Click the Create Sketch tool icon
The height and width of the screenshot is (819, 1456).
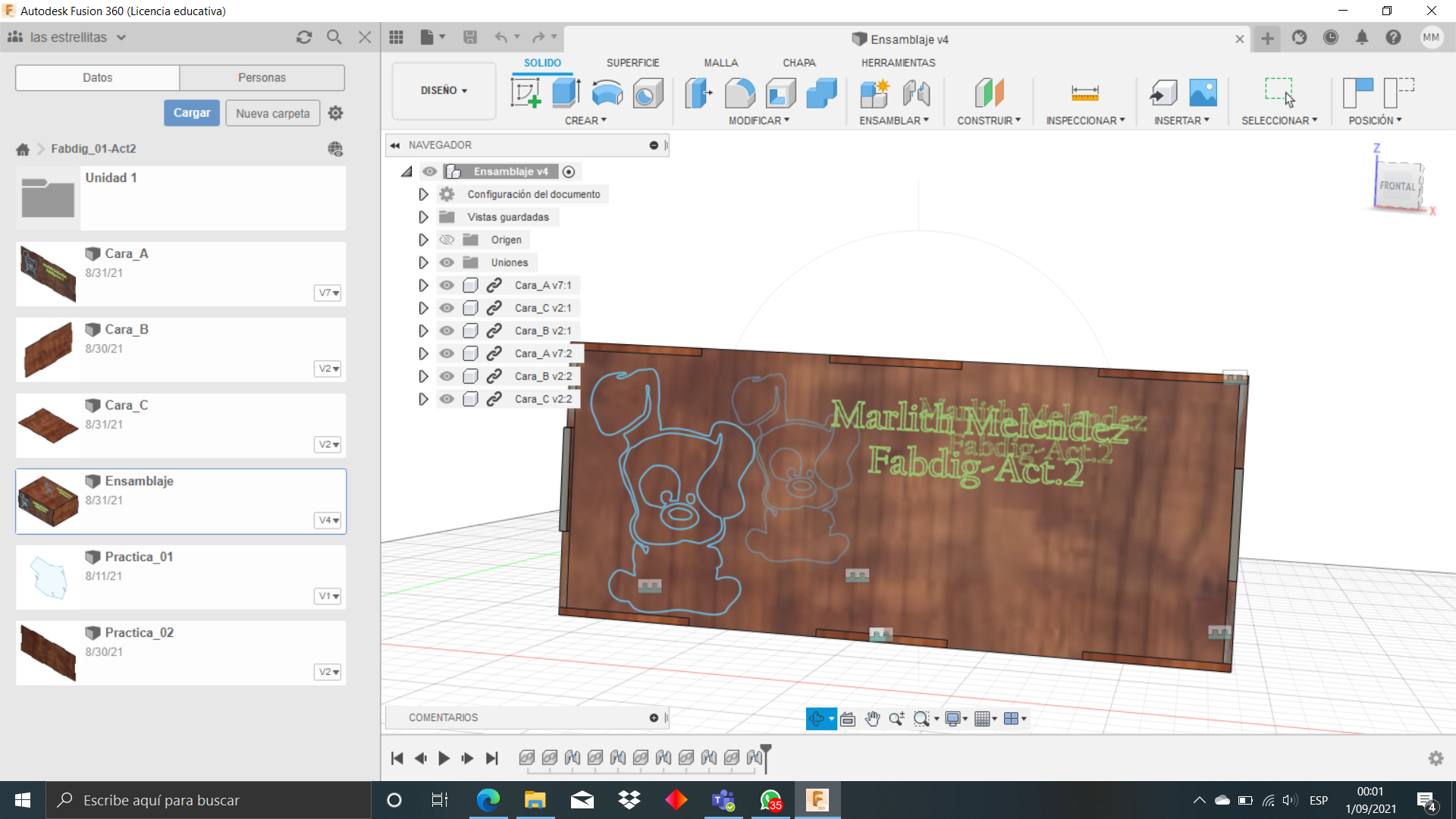[x=526, y=93]
